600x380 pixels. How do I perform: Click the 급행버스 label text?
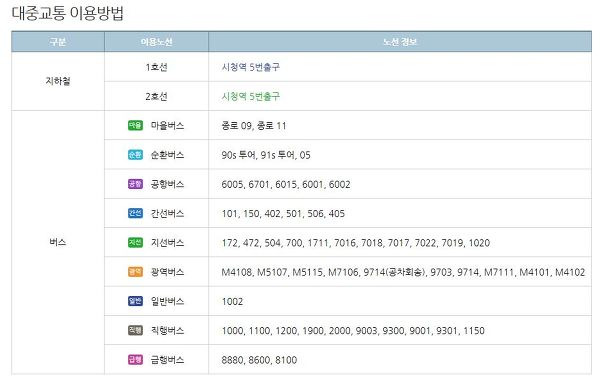coord(167,360)
